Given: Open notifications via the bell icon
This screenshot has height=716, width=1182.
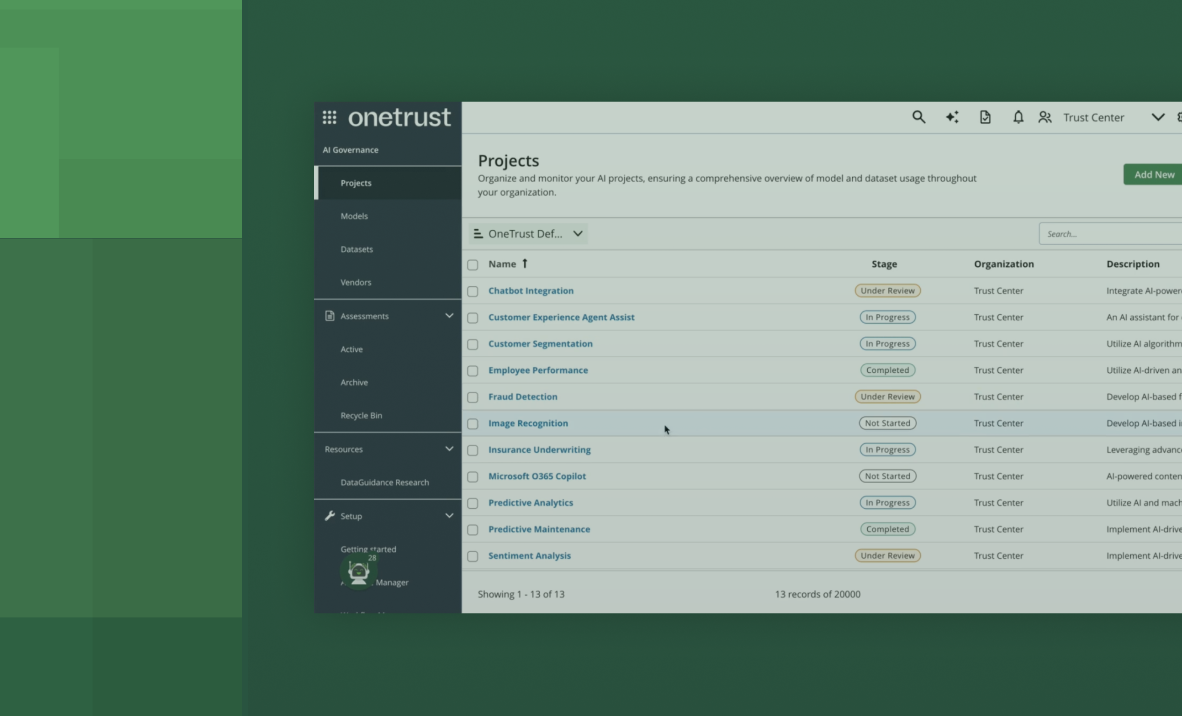Looking at the screenshot, I should coord(1018,117).
